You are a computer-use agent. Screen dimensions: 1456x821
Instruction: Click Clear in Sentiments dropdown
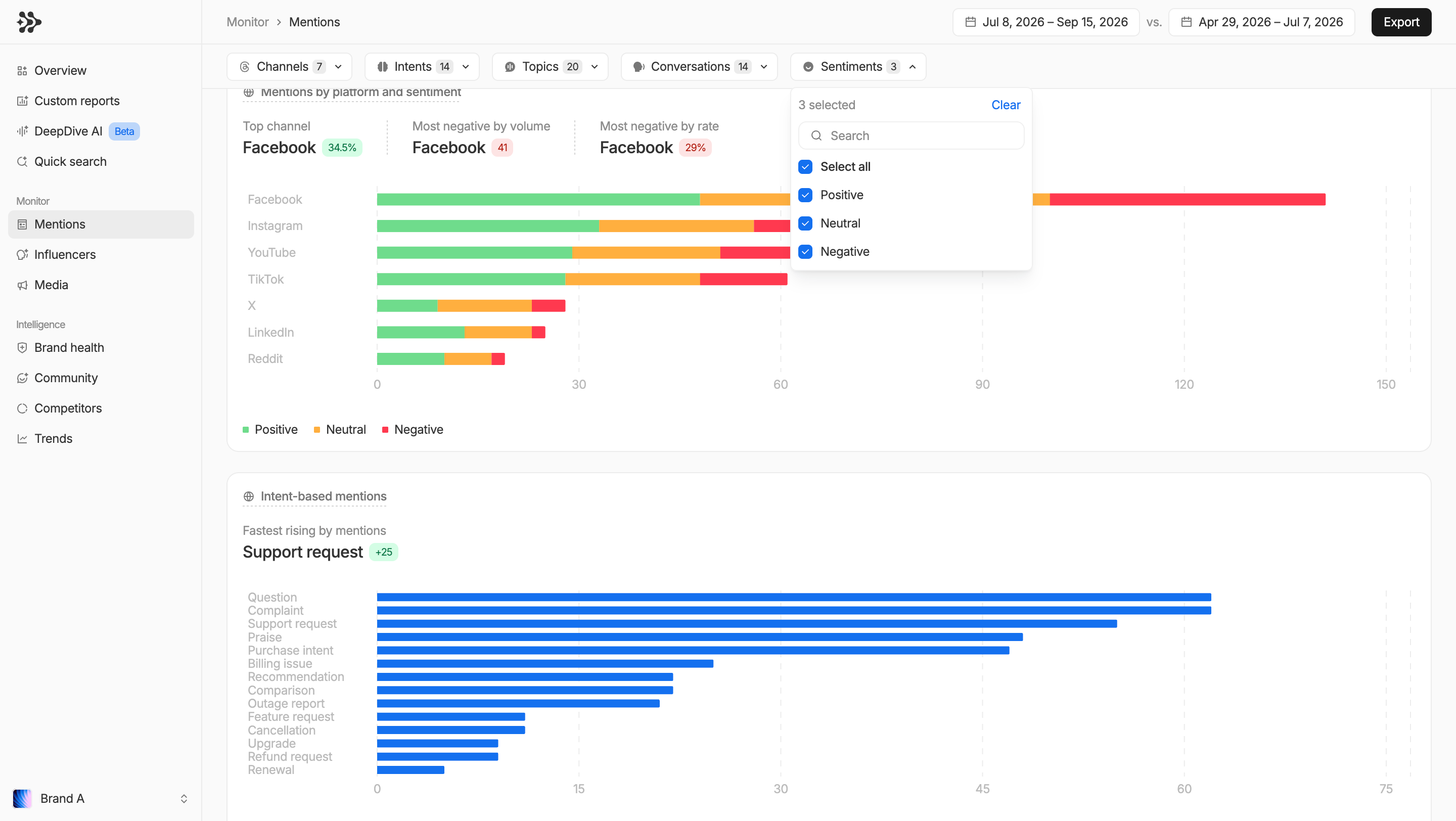1006,105
